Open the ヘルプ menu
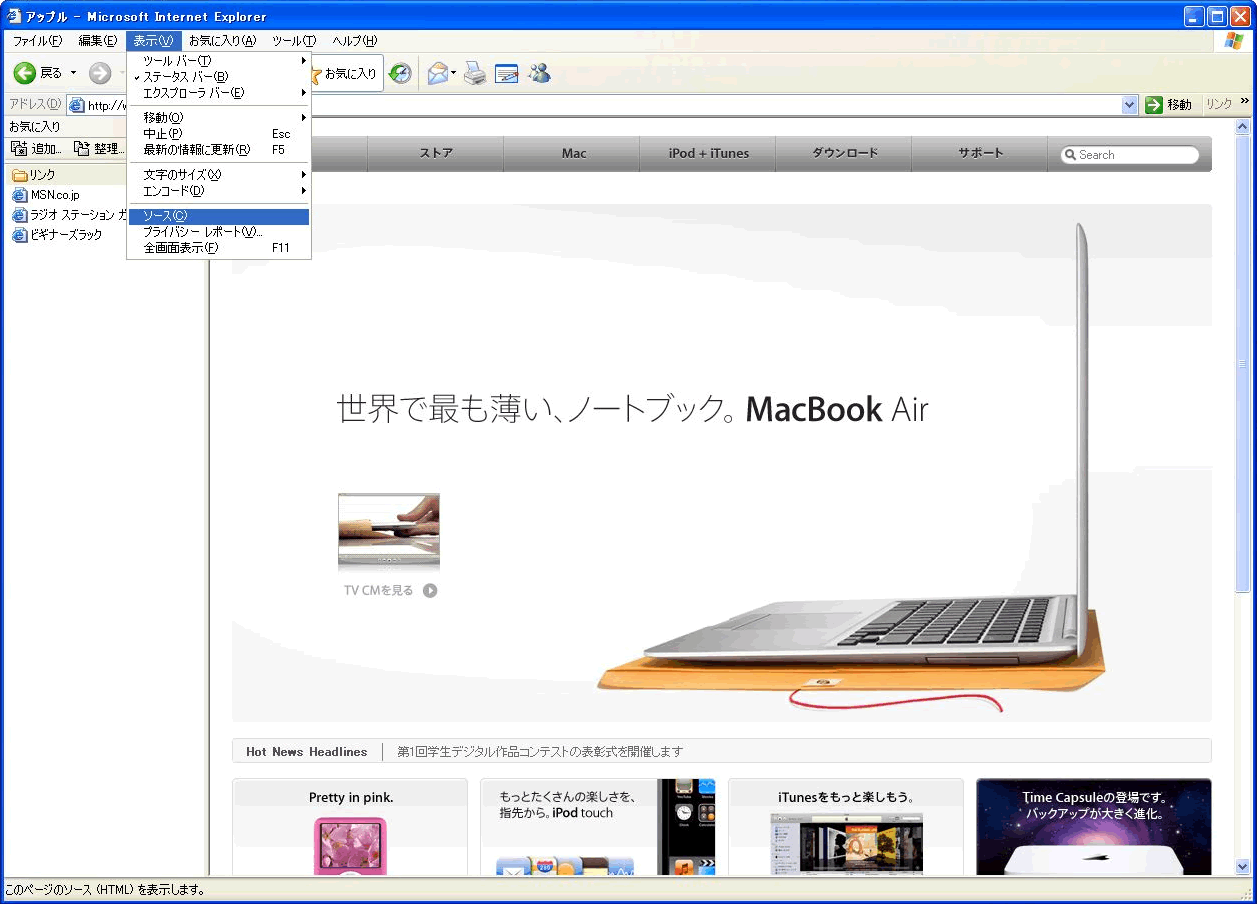Image resolution: width=1257 pixels, height=904 pixels. (354, 41)
